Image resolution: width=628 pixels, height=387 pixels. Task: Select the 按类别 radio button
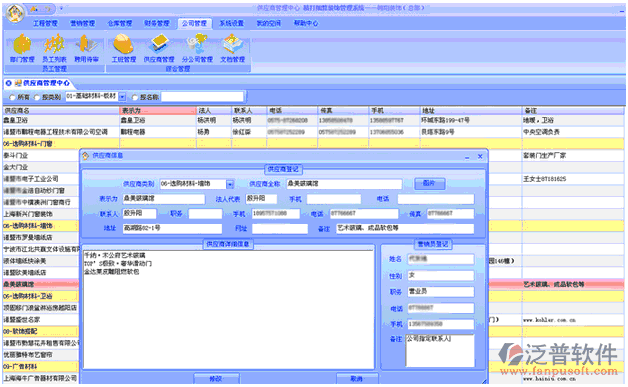coord(37,97)
